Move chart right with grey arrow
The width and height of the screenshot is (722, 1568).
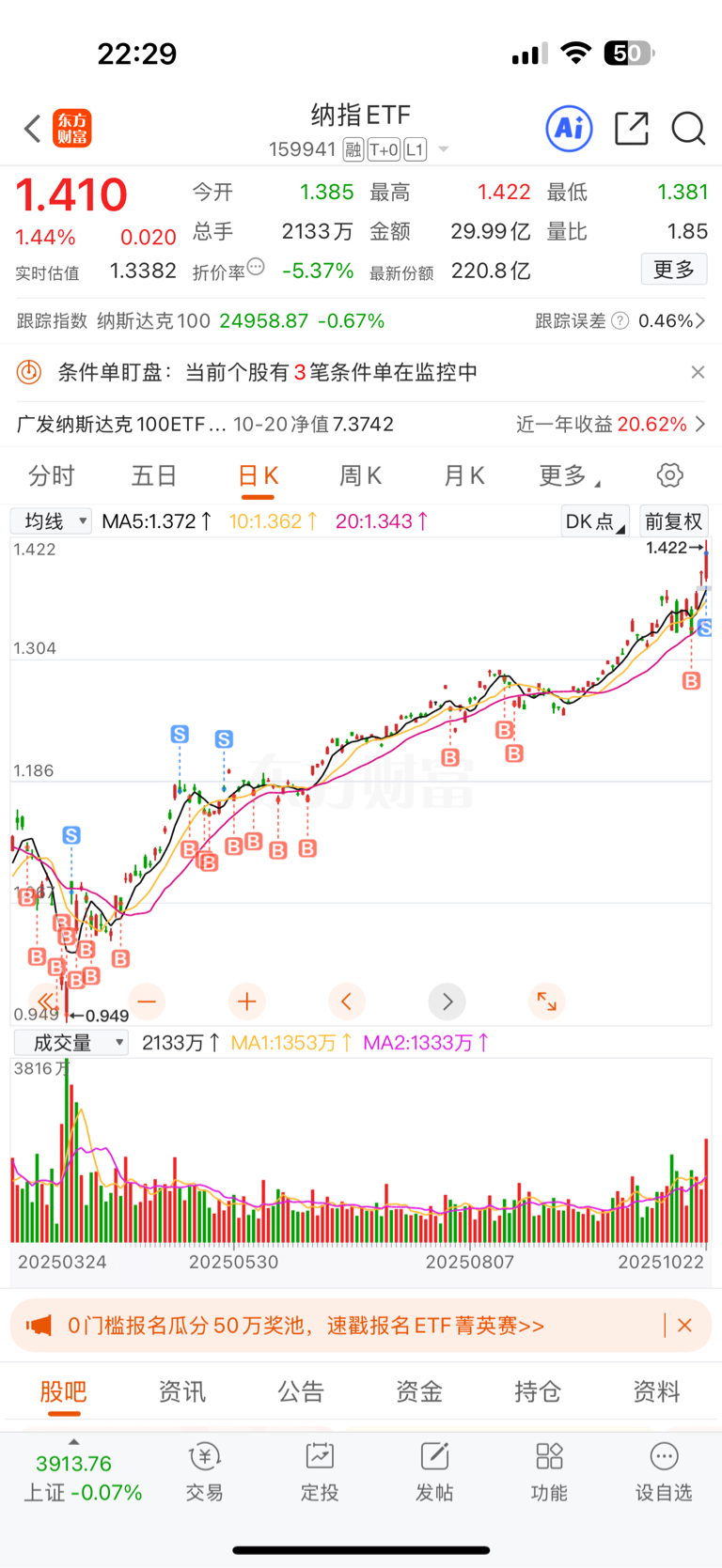click(x=447, y=1001)
